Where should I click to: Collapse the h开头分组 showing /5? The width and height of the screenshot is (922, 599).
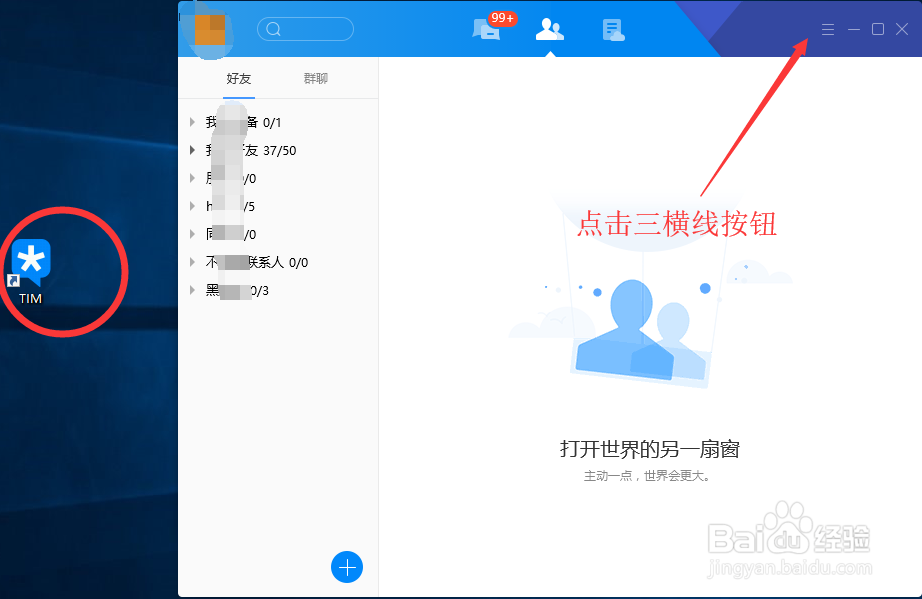pyautogui.click(x=193, y=206)
